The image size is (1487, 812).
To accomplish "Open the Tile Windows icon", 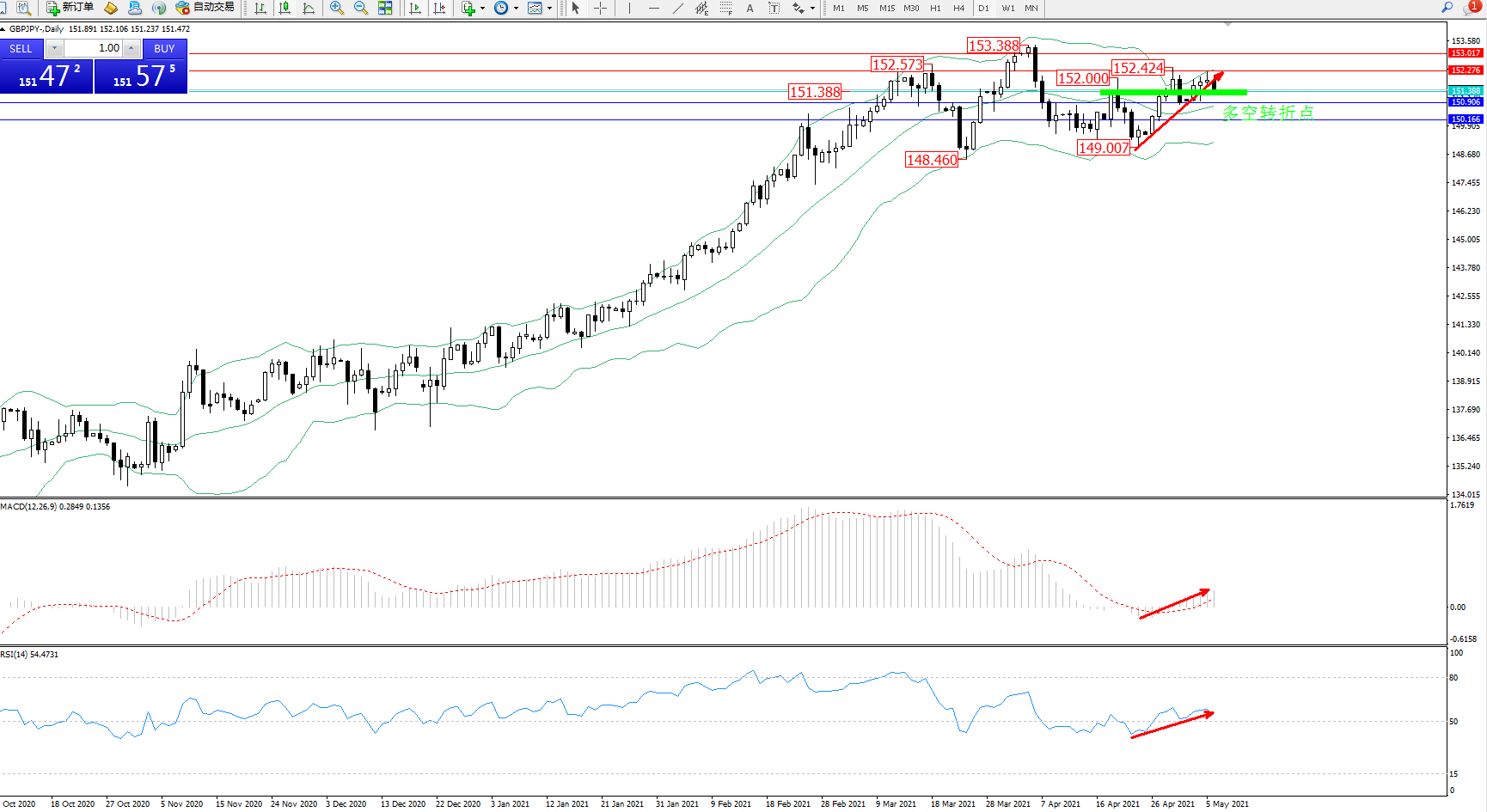I will (385, 8).
